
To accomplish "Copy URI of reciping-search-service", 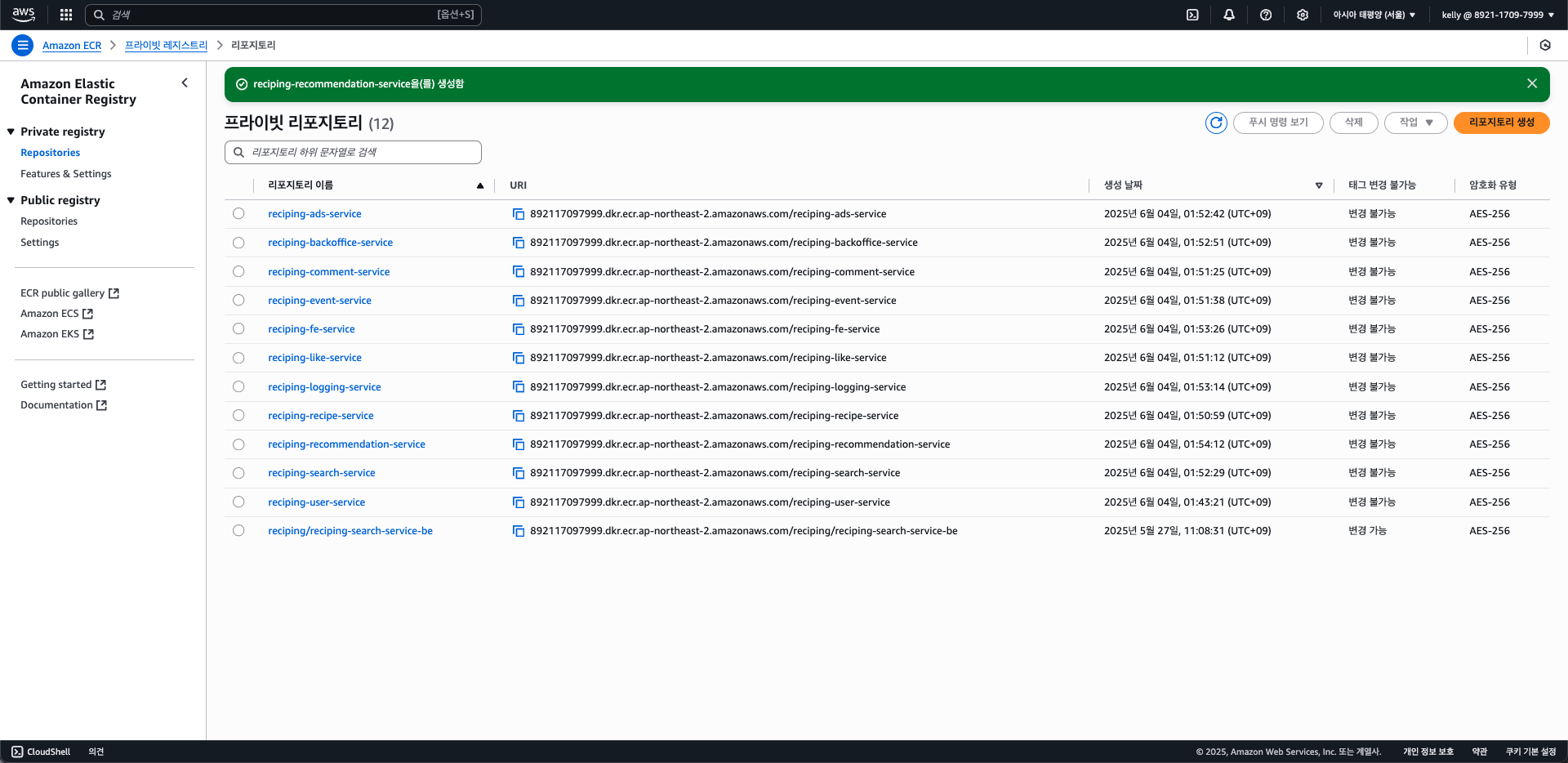I will (519, 473).
